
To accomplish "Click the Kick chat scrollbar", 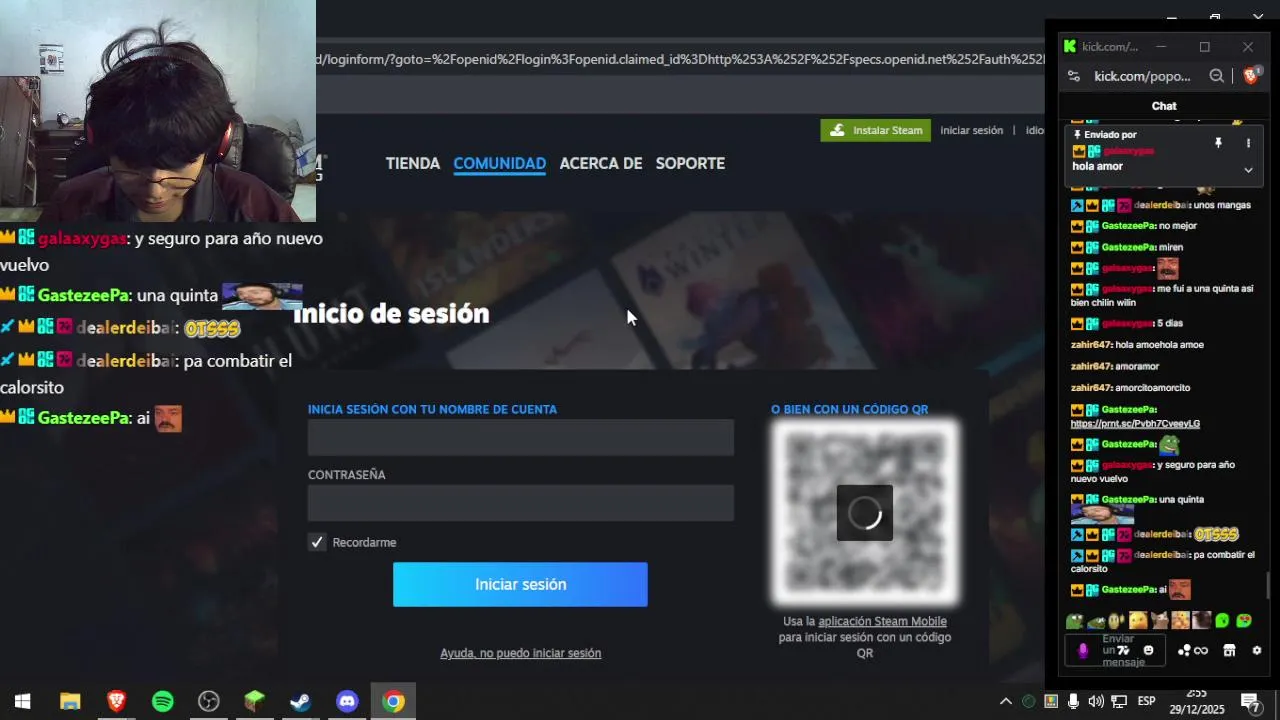I will pyautogui.click(x=1269, y=585).
